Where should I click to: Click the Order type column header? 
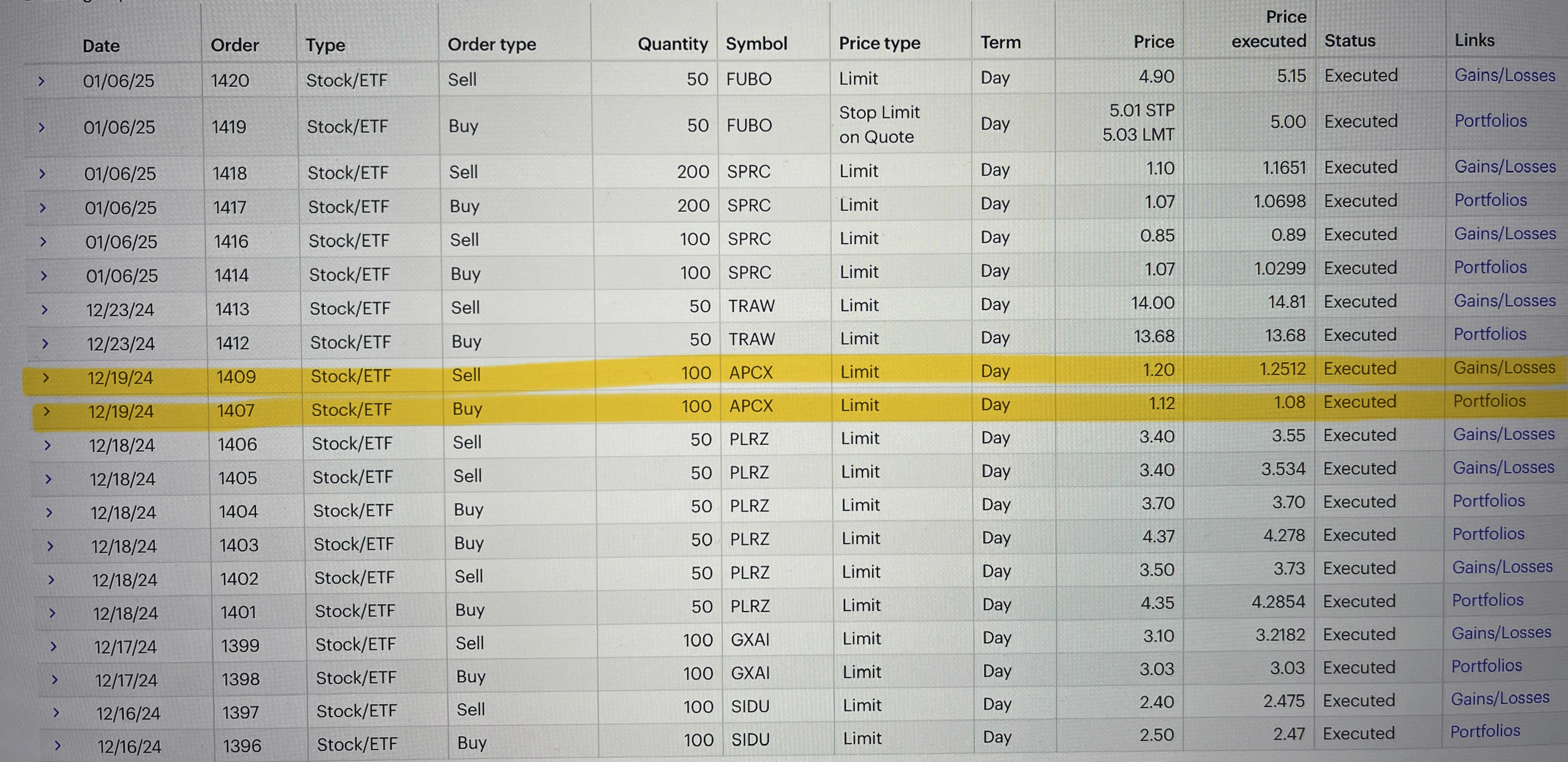click(492, 45)
